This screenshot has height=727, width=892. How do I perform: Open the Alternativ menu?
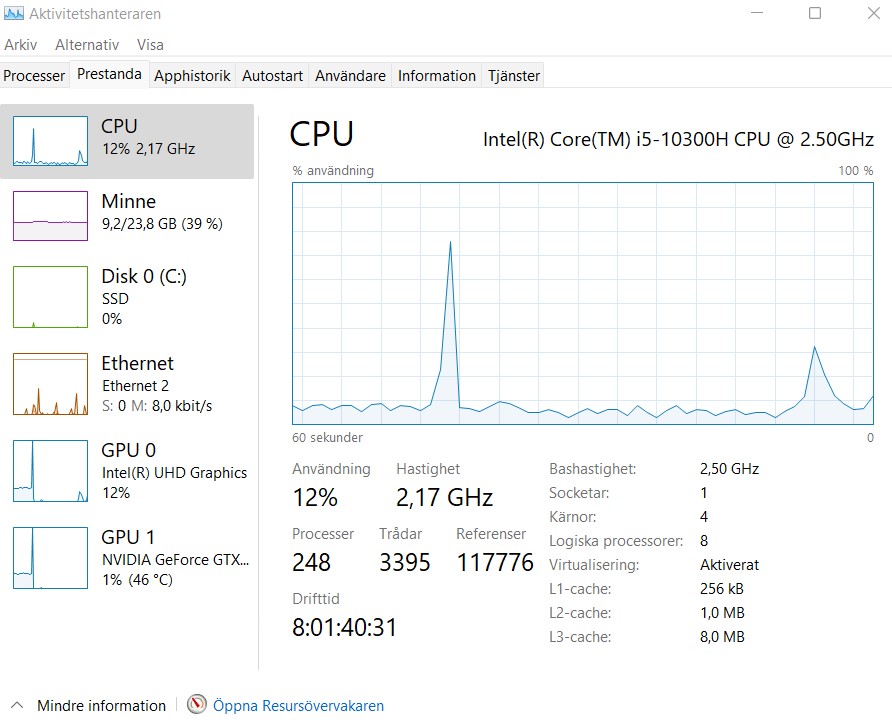point(87,44)
